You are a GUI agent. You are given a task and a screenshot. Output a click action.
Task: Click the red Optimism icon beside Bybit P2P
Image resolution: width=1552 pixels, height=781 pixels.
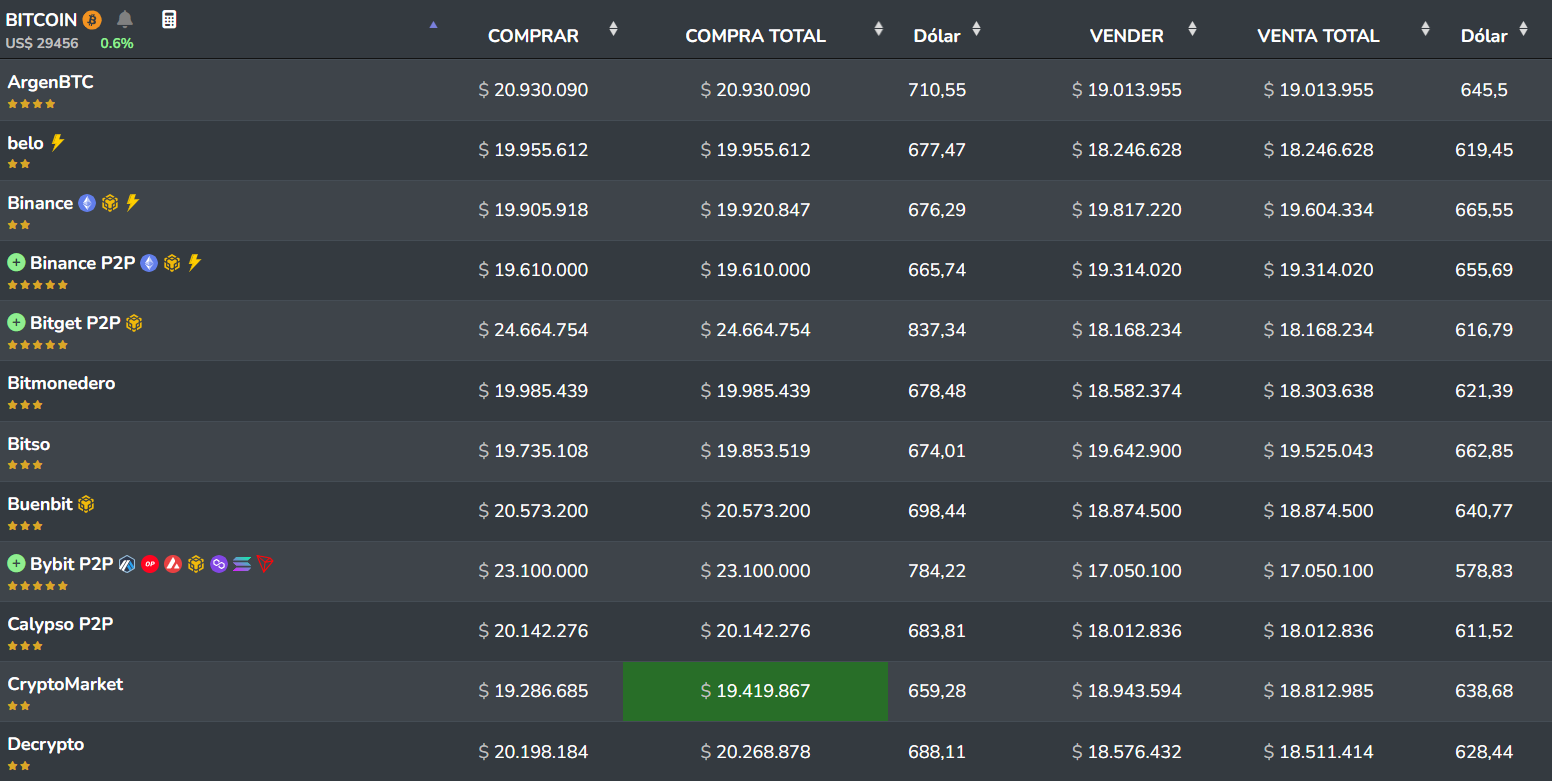150,564
